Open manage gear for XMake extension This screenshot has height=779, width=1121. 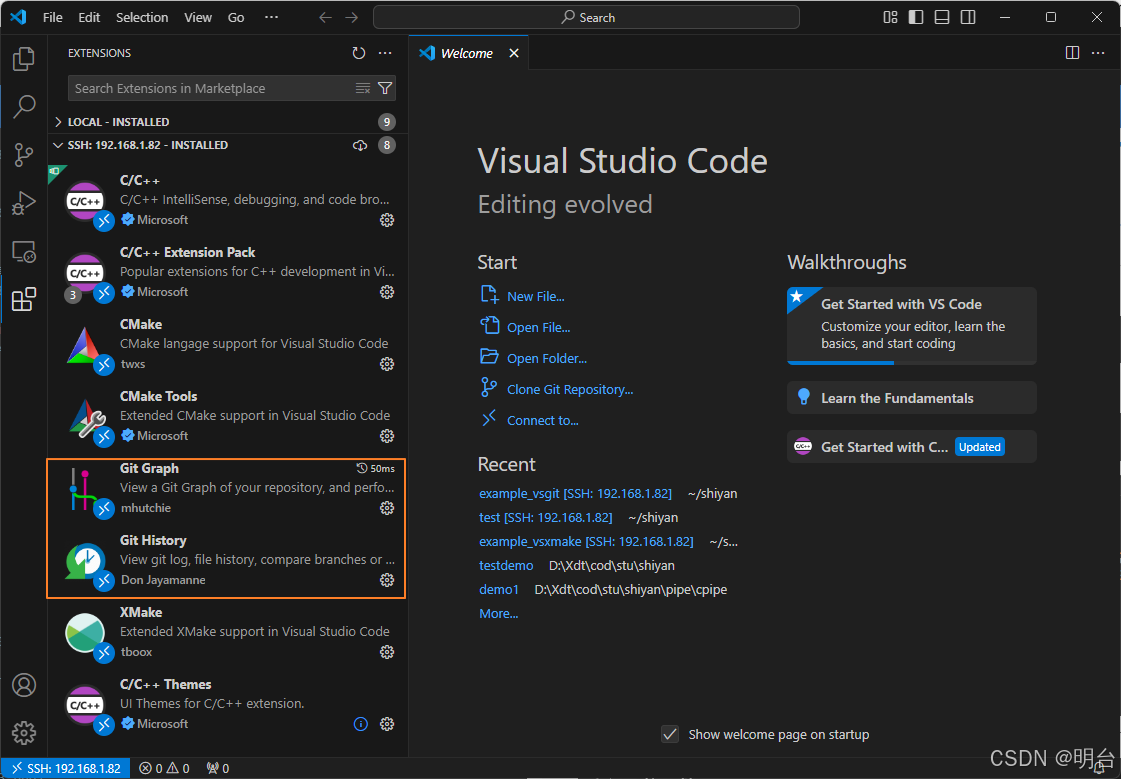[387, 653]
